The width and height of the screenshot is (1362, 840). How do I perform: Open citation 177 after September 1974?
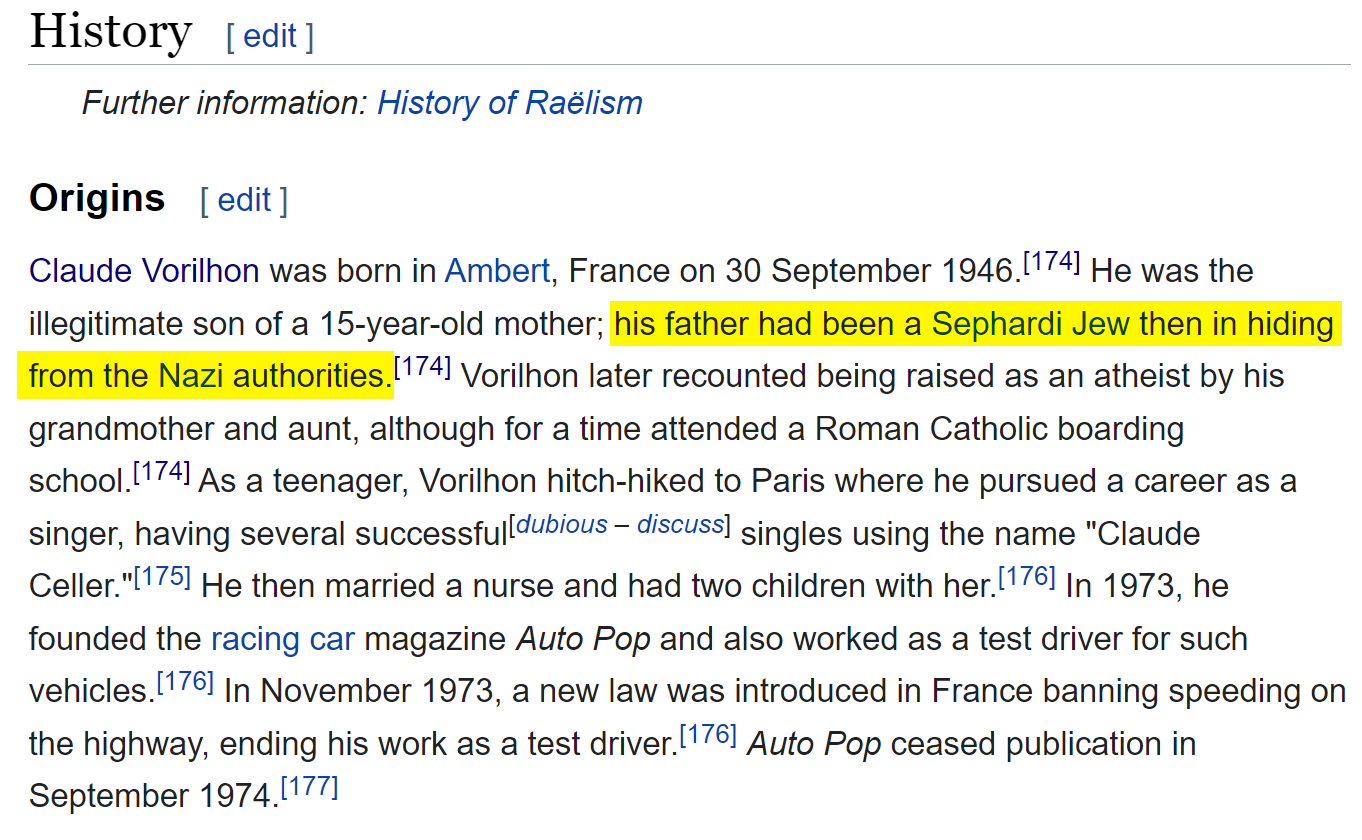tap(309, 788)
